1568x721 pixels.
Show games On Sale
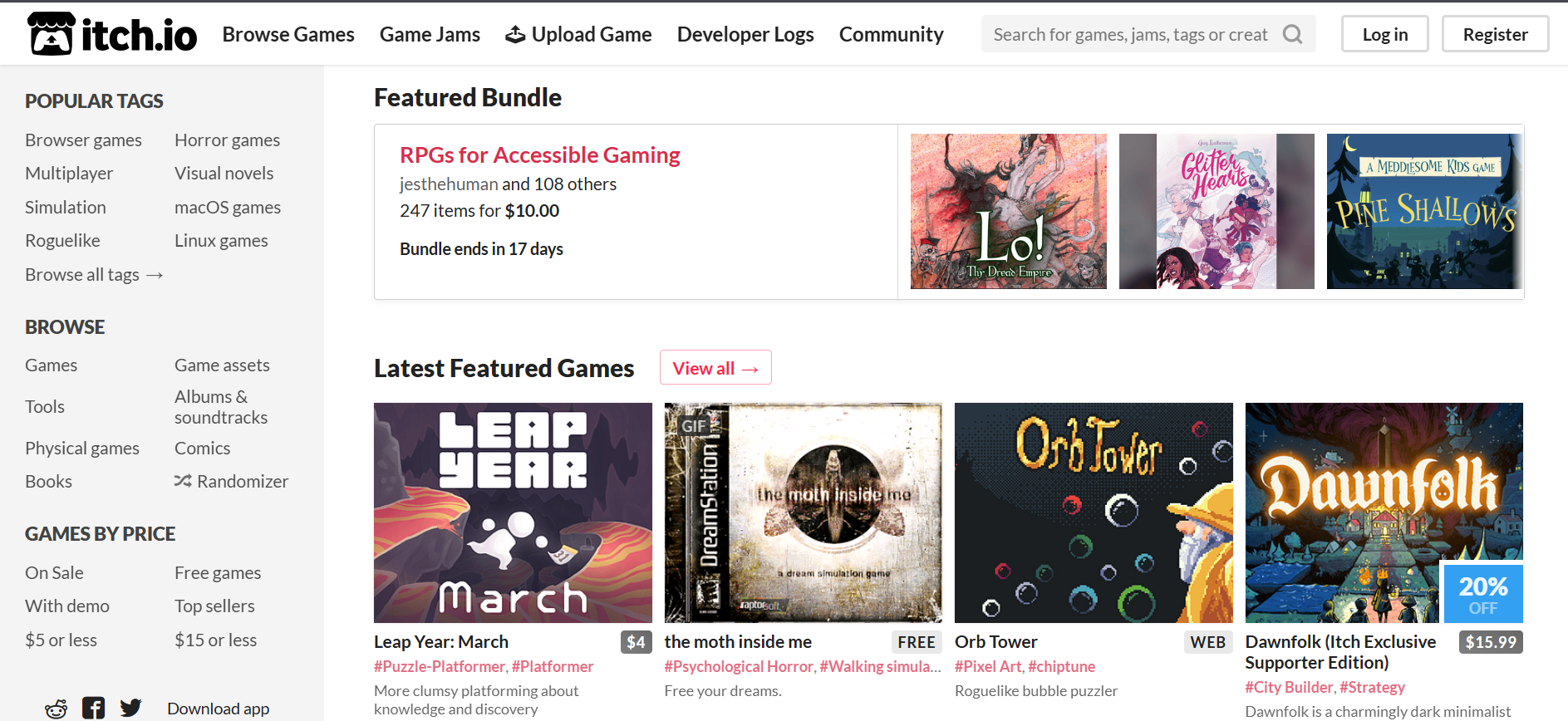point(54,573)
